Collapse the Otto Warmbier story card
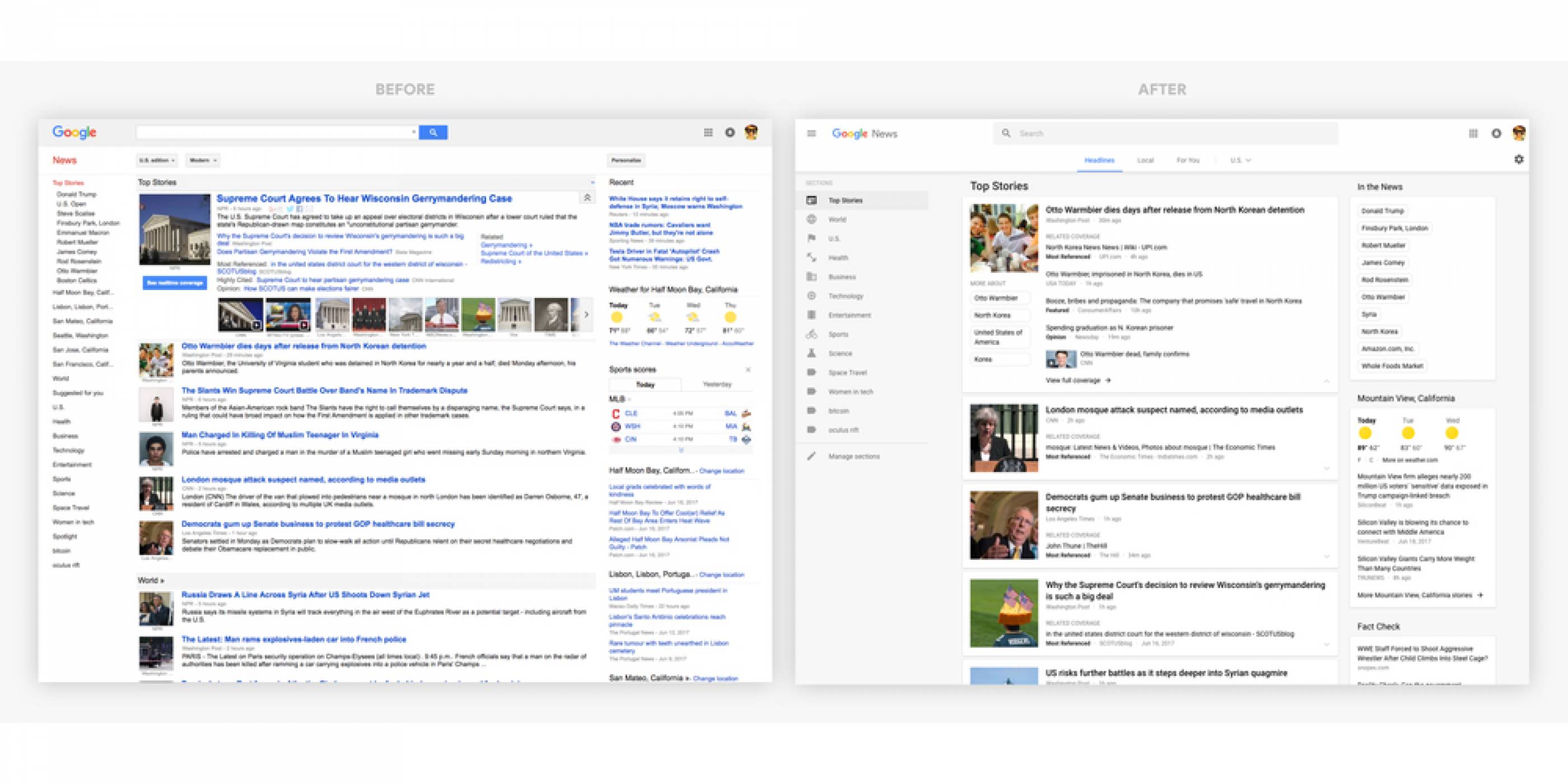The height and width of the screenshot is (784, 1568). (1326, 380)
